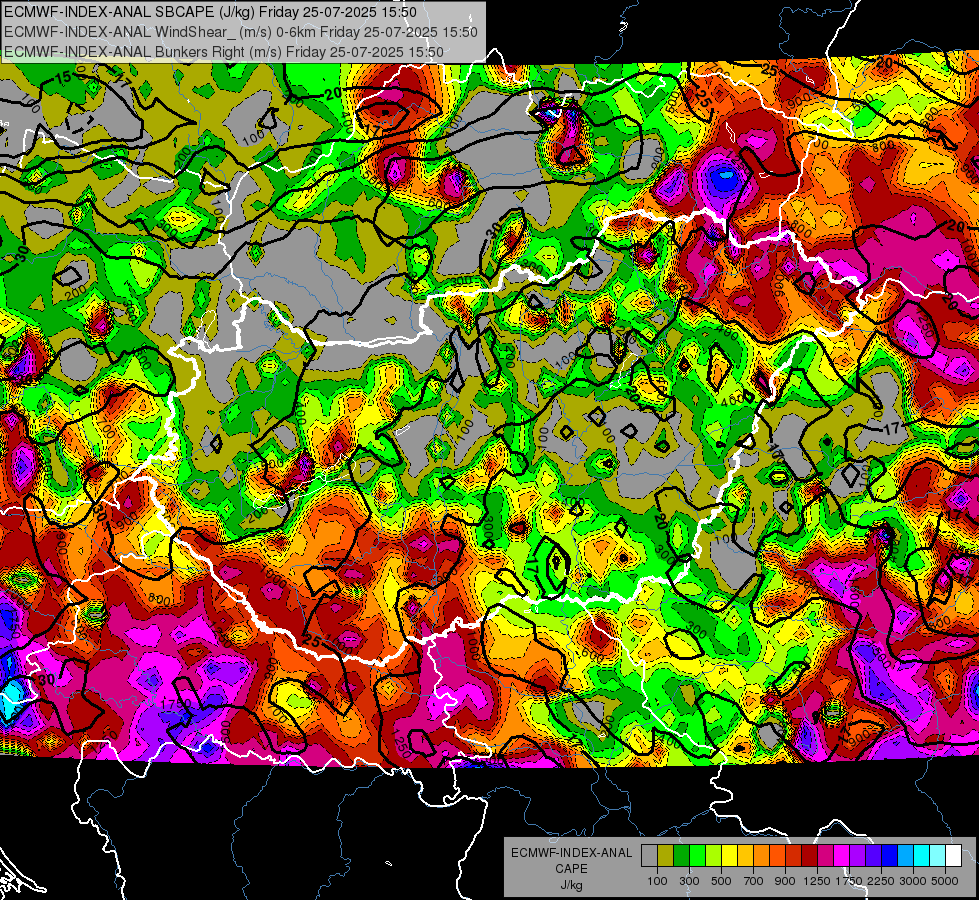Click the 2250 legend value label

click(x=881, y=881)
